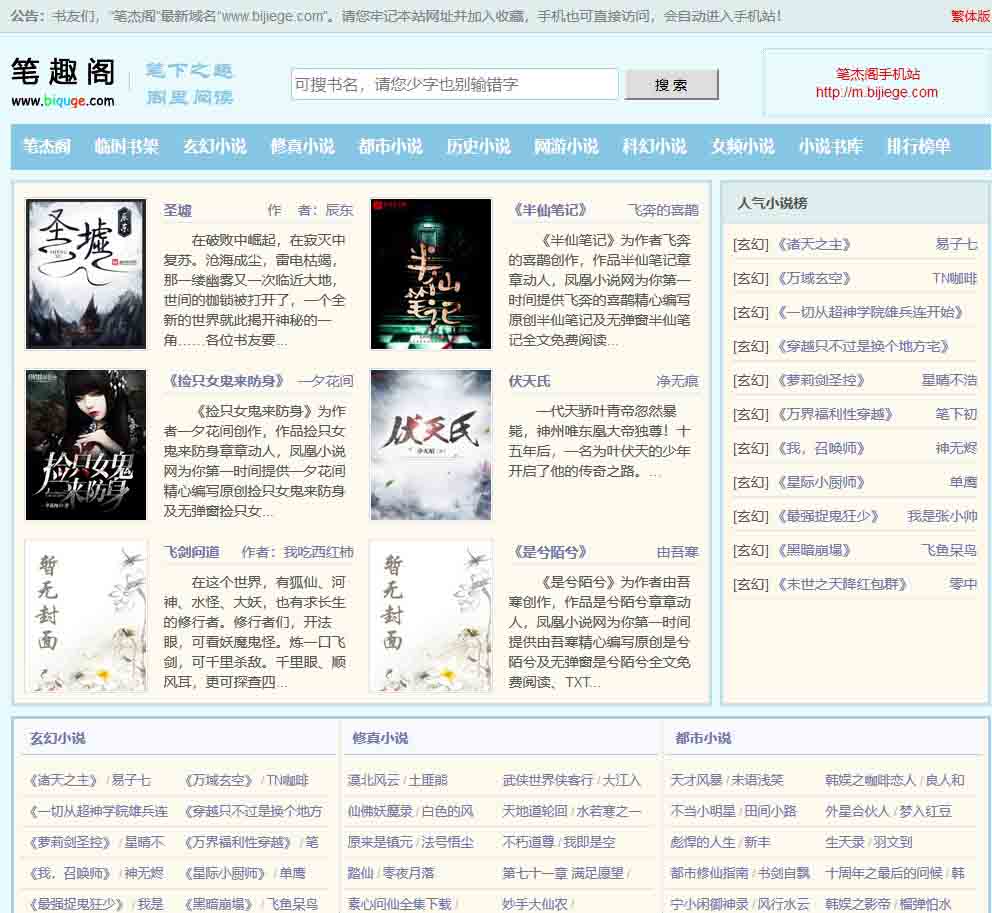Open 彪悍的人生 in 都市小说 list
992x913 pixels.
[x=703, y=842]
